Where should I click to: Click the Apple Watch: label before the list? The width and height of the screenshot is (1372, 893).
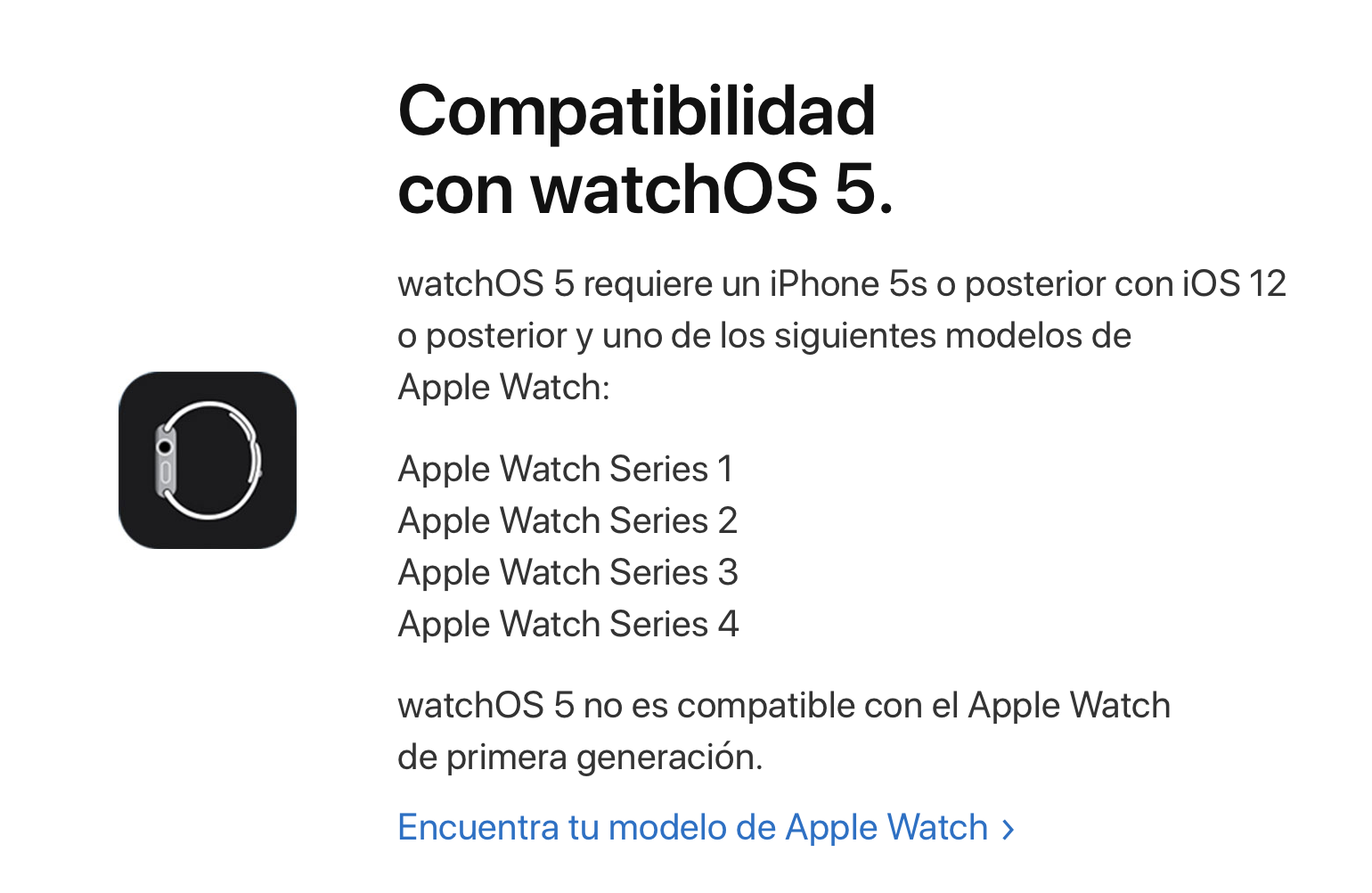pyautogui.click(x=503, y=388)
